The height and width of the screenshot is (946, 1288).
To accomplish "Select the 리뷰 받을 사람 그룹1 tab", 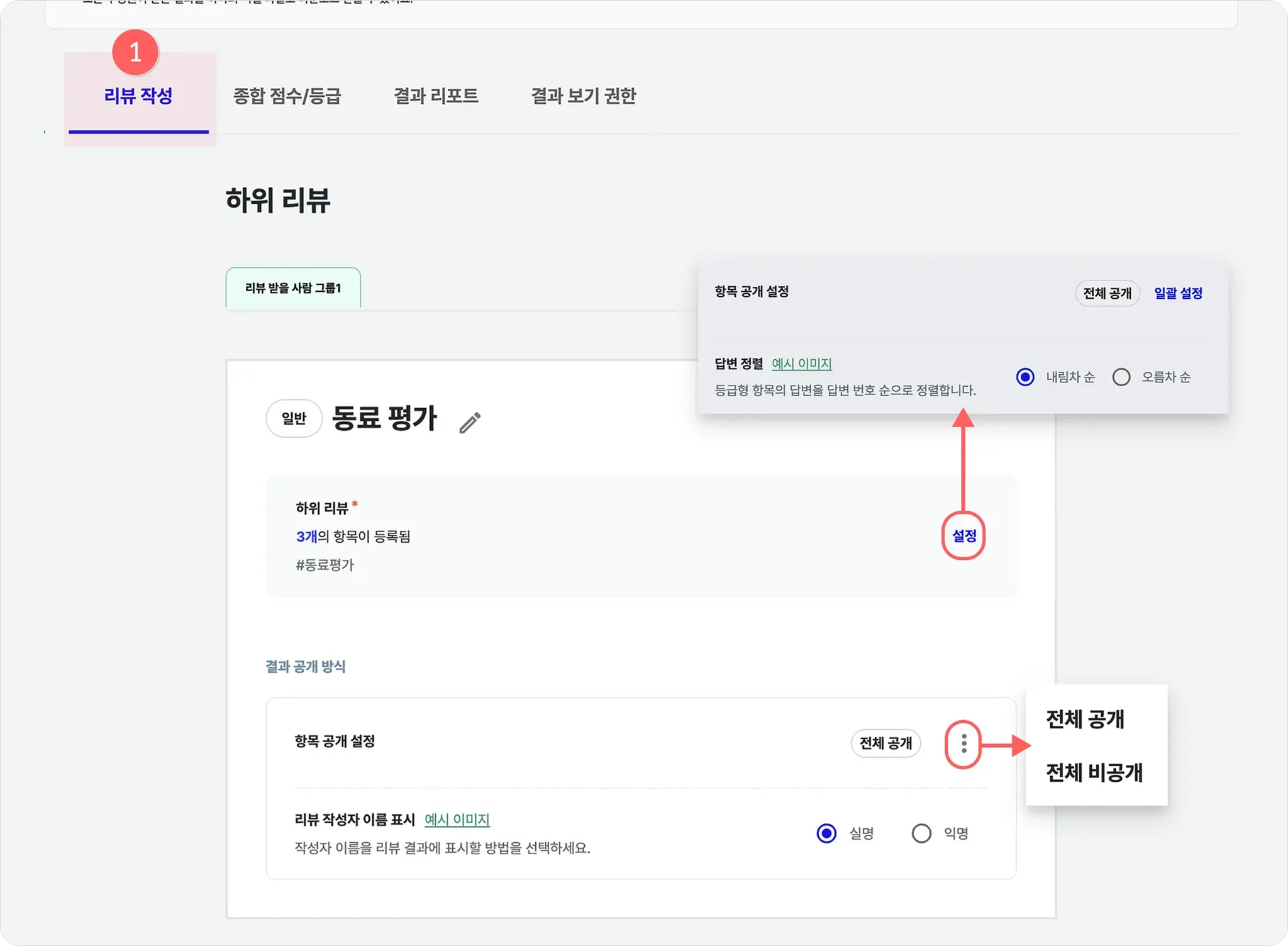I will click(x=293, y=288).
